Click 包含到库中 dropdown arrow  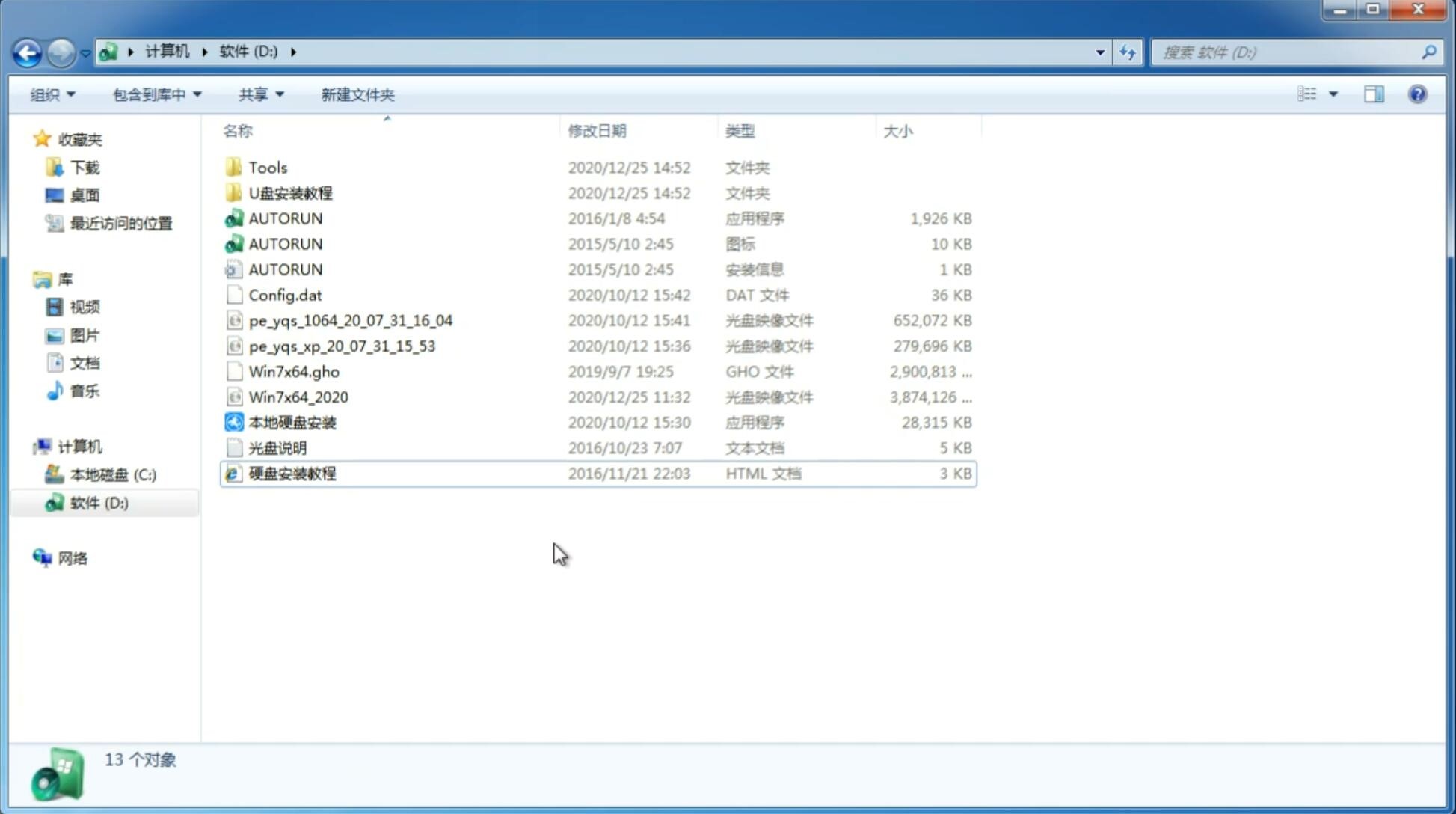(x=197, y=94)
